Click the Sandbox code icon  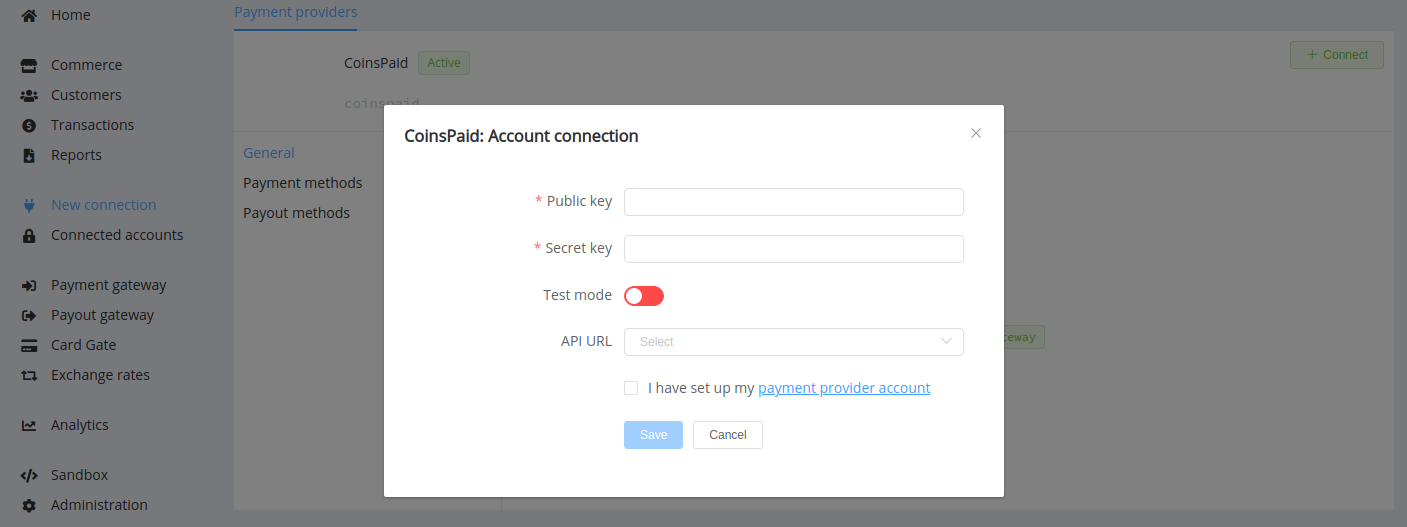29,475
